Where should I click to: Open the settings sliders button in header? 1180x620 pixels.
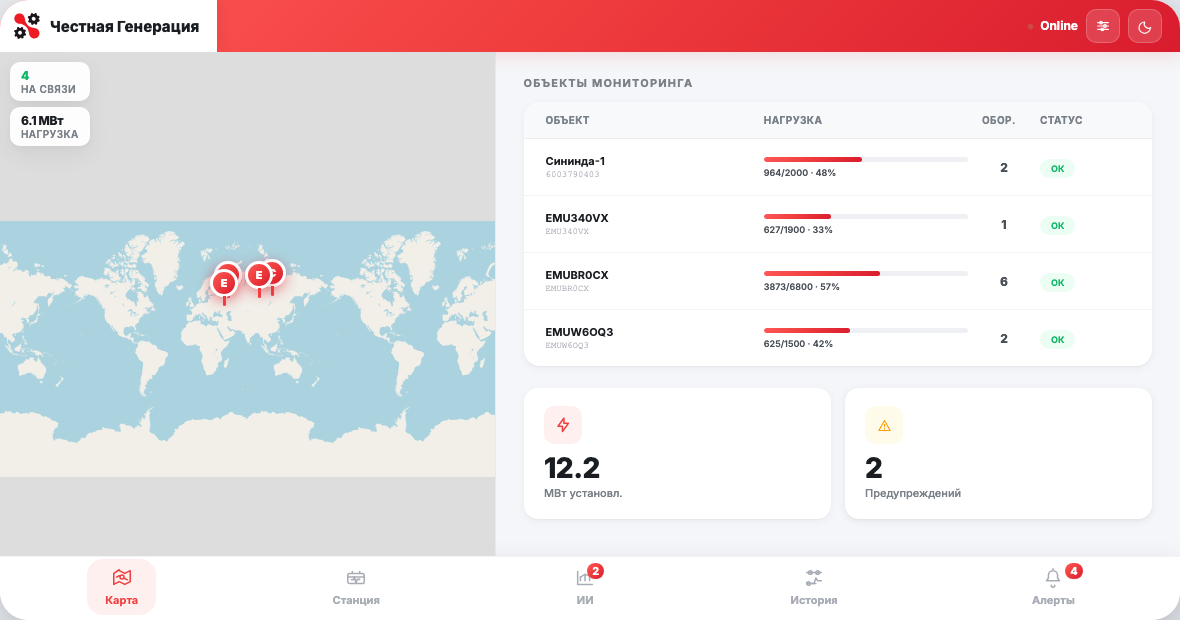pos(1102,26)
